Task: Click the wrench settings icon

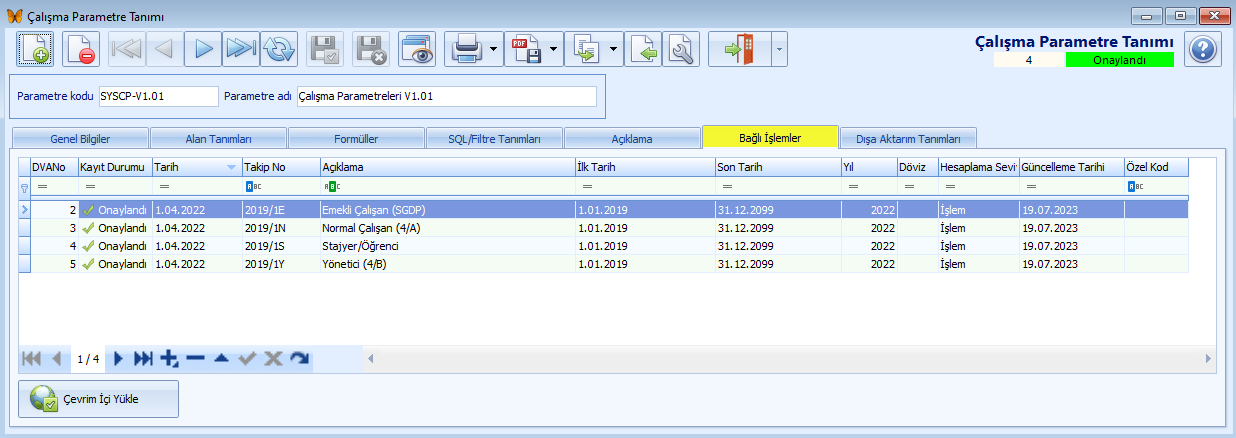Action: [x=680, y=49]
